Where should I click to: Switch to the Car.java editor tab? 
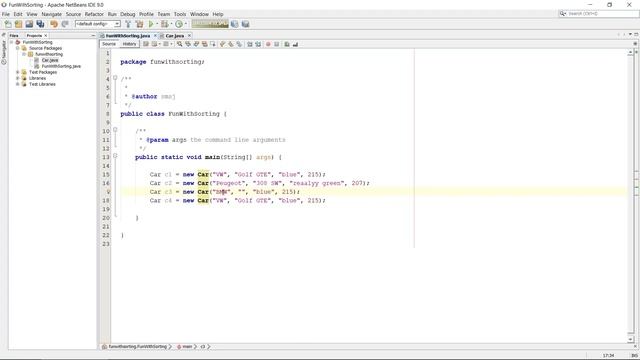click(x=175, y=36)
